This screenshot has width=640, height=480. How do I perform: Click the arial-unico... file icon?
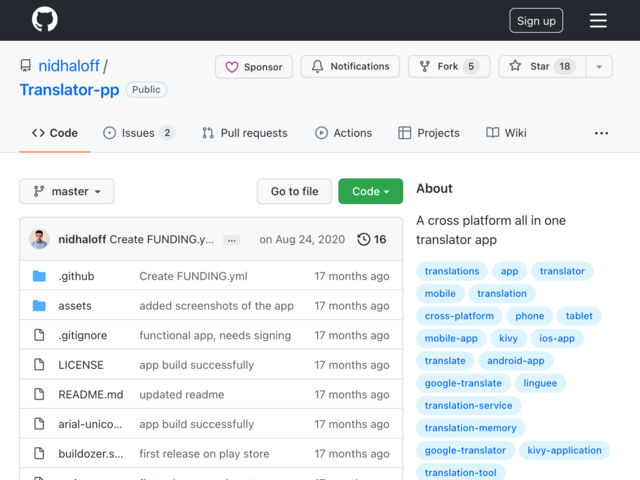pos(39,424)
